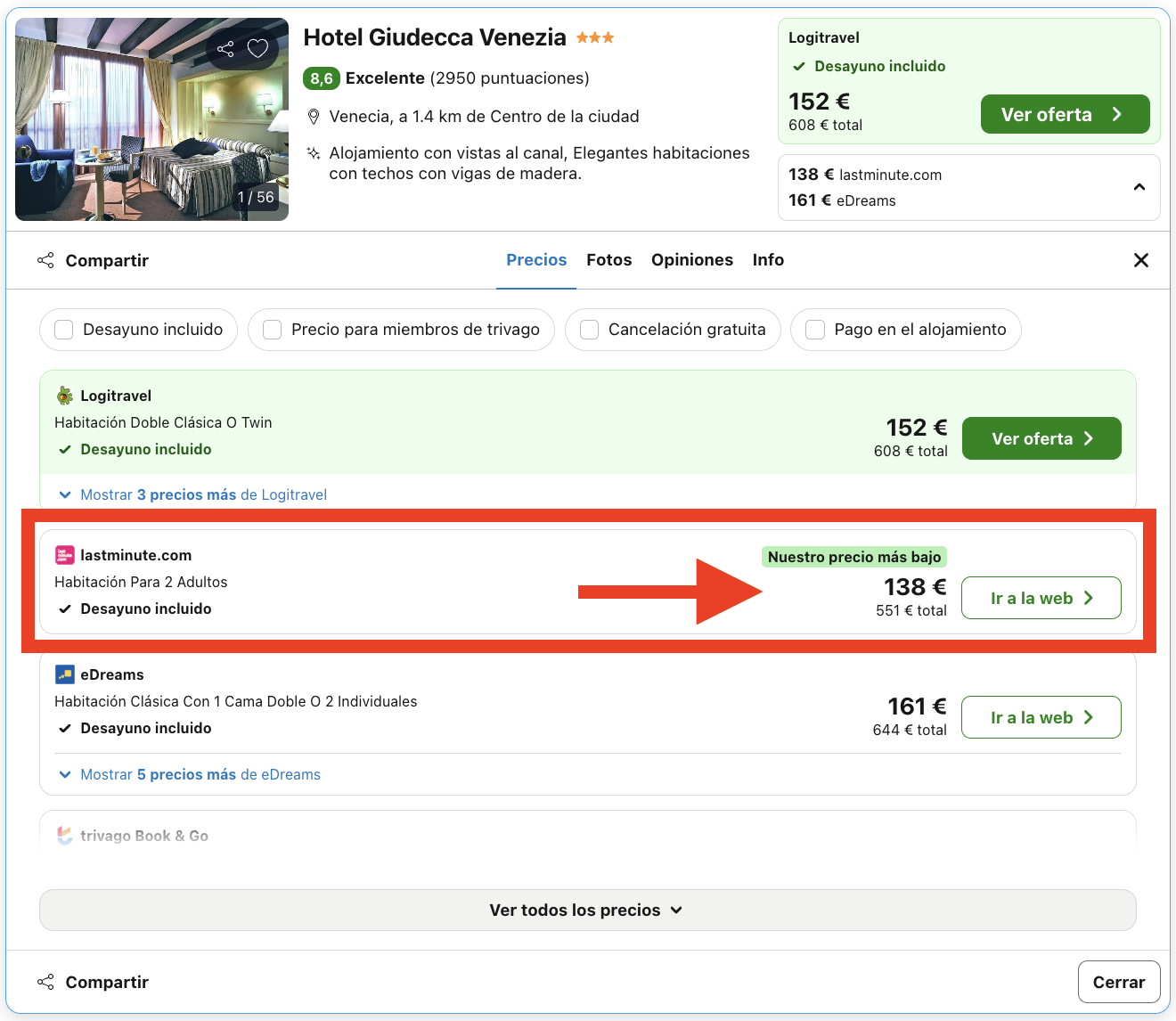
Task: Click the Hotel Giudecca Venezia title
Action: click(435, 37)
